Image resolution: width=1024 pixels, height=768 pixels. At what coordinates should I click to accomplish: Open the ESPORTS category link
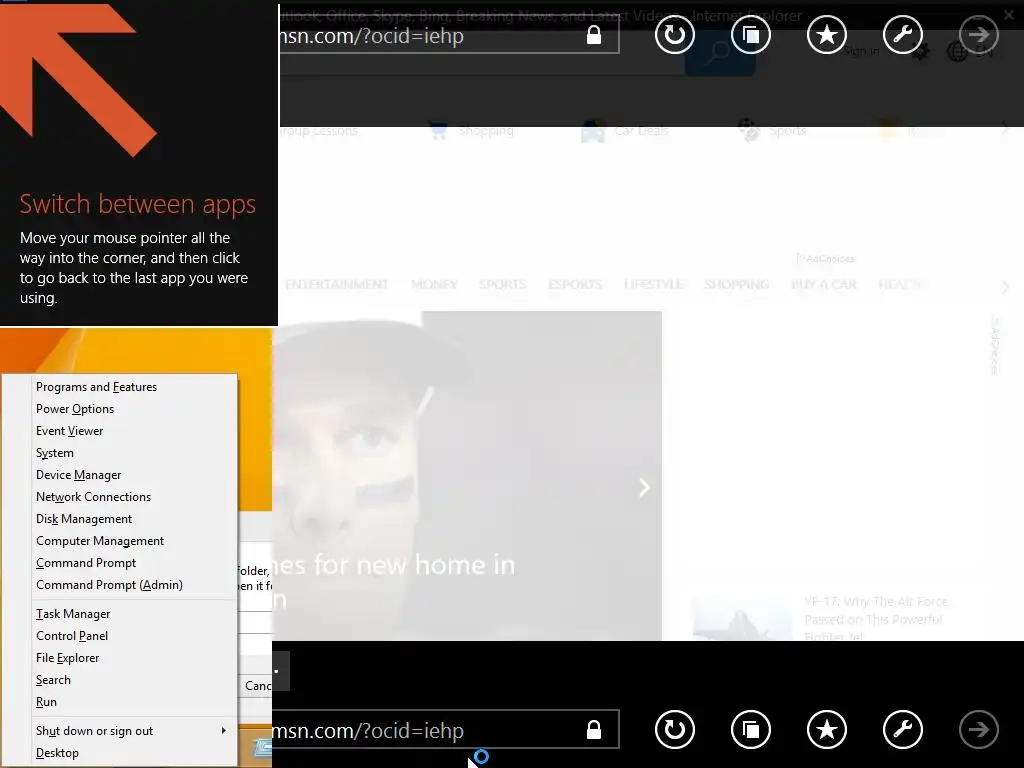[575, 284]
